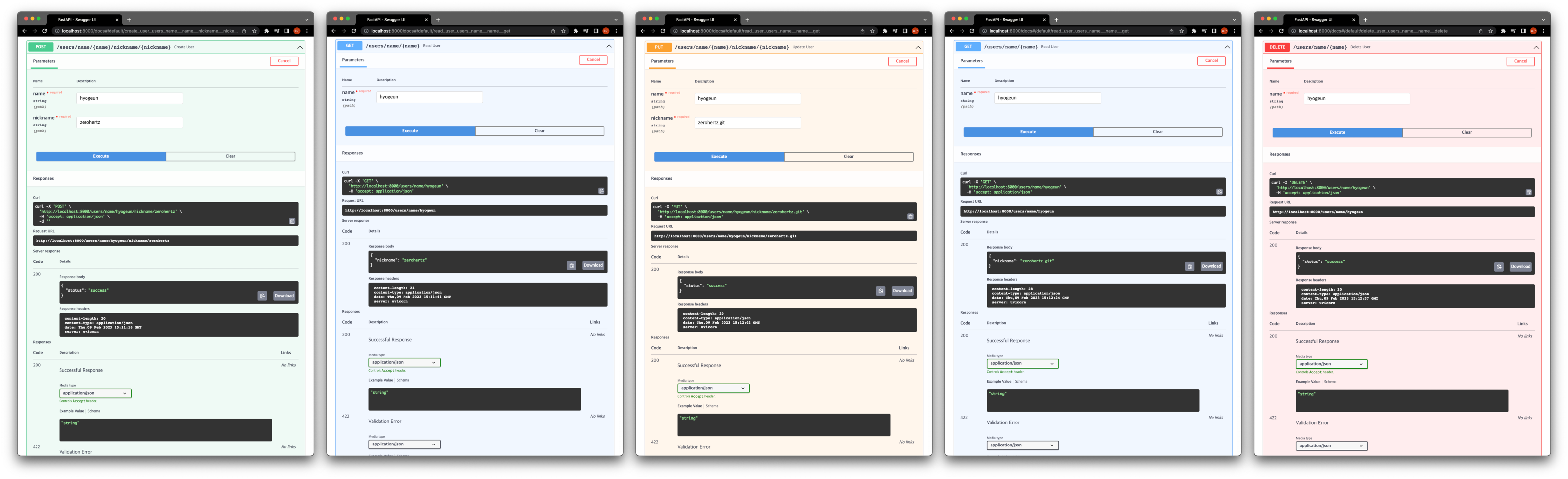
Task: Click the Request URL text in the PUT window
Action: coord(725,236)
